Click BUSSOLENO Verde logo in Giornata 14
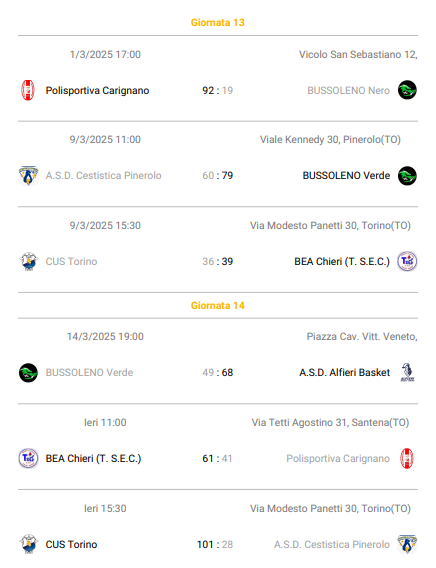Viewport: 436px width, 568px height. tap(28, 372)
